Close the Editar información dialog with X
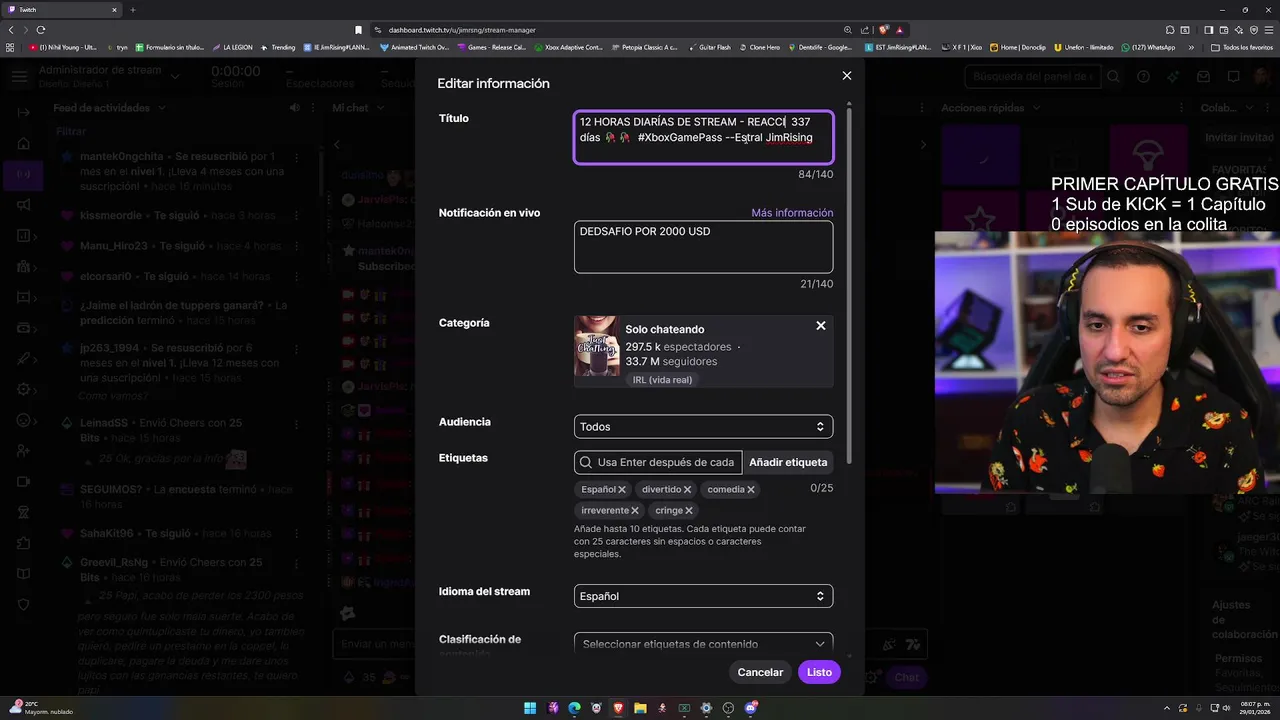This screenshot has height=720, width=1280. pos(847,76)
